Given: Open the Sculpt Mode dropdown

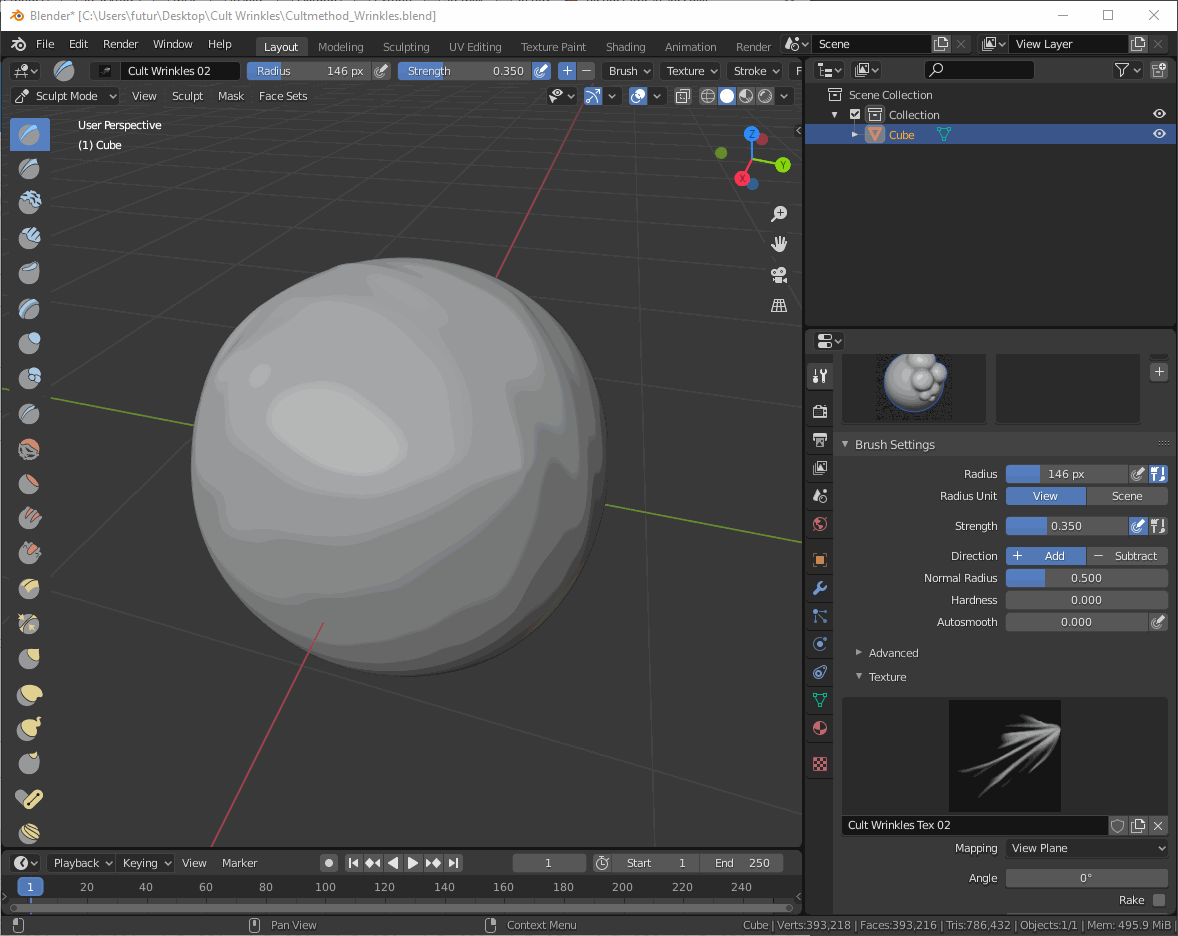Looking at the screenshot, I should point(64,95).
